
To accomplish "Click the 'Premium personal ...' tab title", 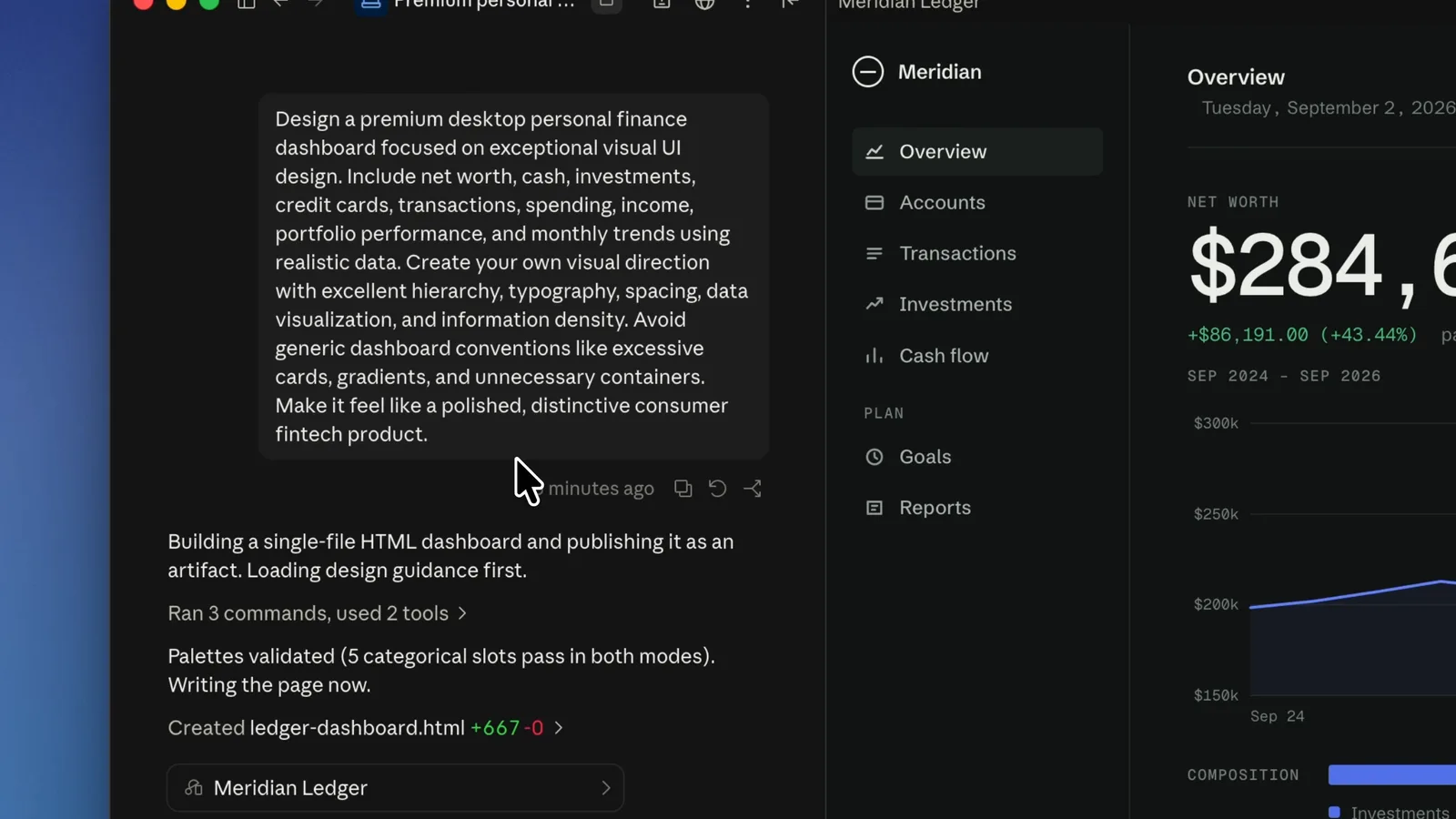I will pyautogui.click(x=483, y=4).
